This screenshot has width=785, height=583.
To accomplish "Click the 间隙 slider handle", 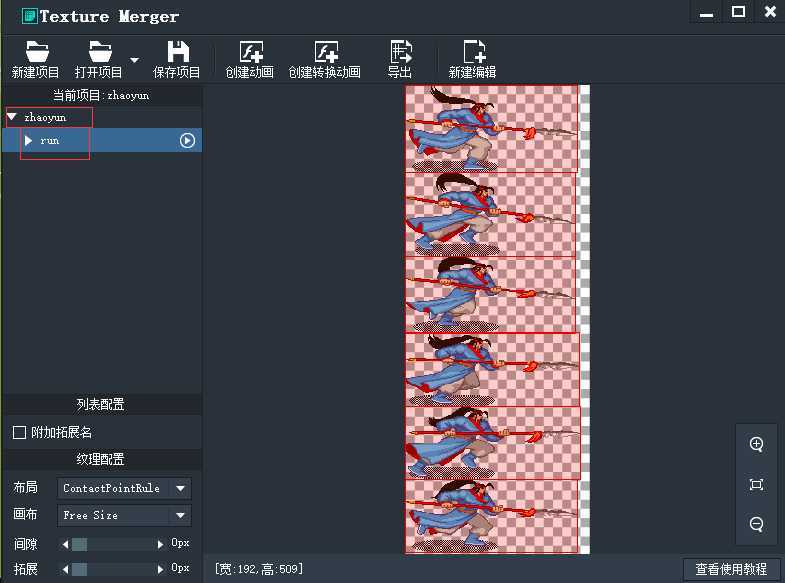I will tap(80, 544).
